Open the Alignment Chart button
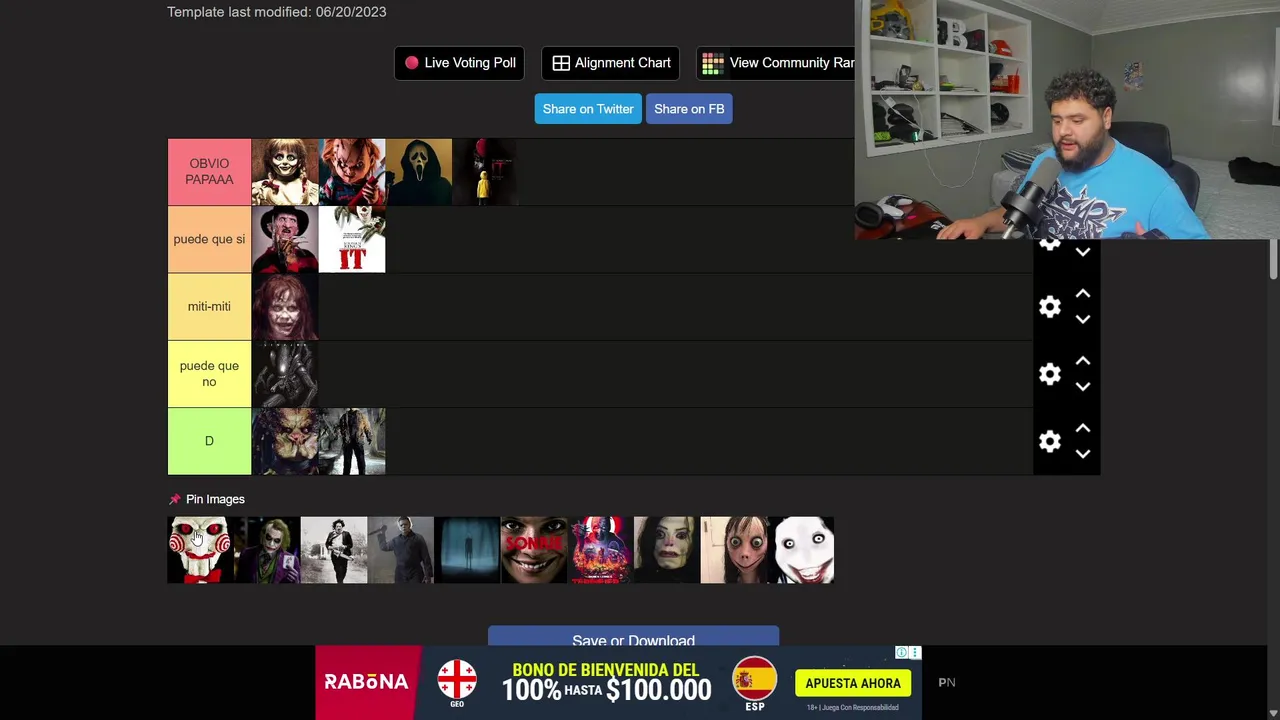 tap(611, 63)
